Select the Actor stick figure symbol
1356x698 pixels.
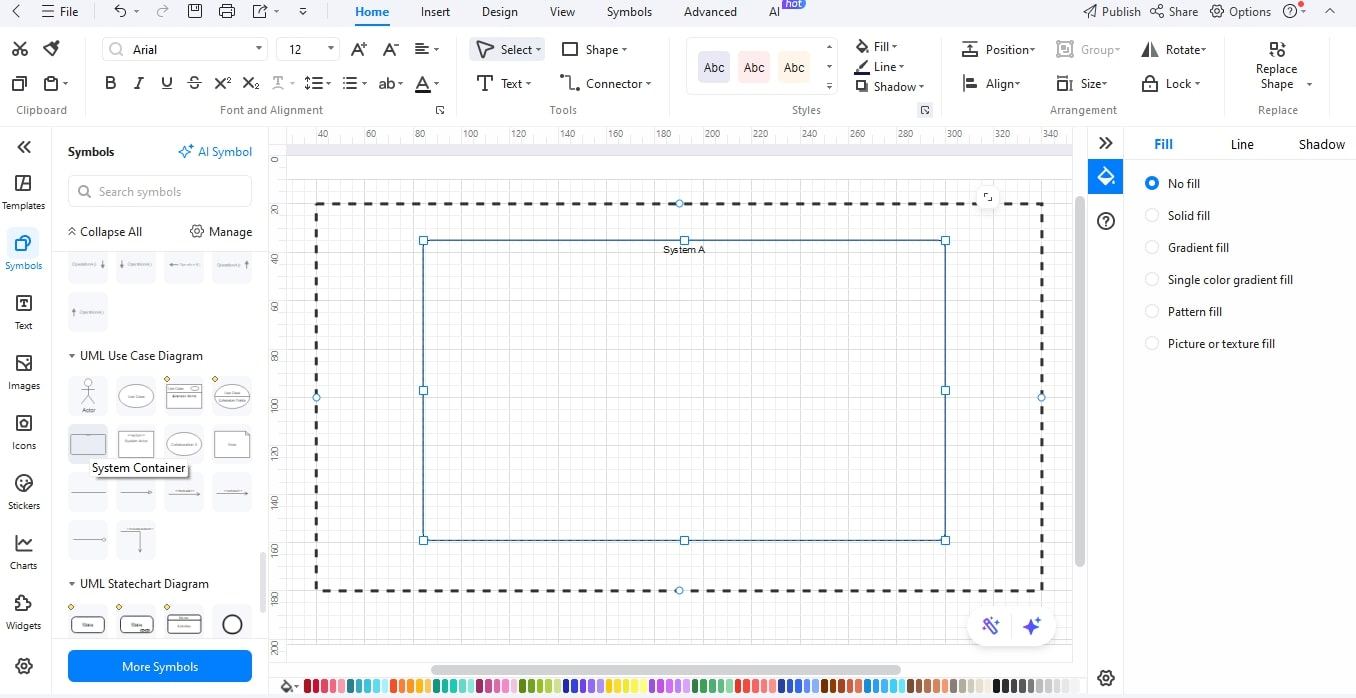point(88,395)
